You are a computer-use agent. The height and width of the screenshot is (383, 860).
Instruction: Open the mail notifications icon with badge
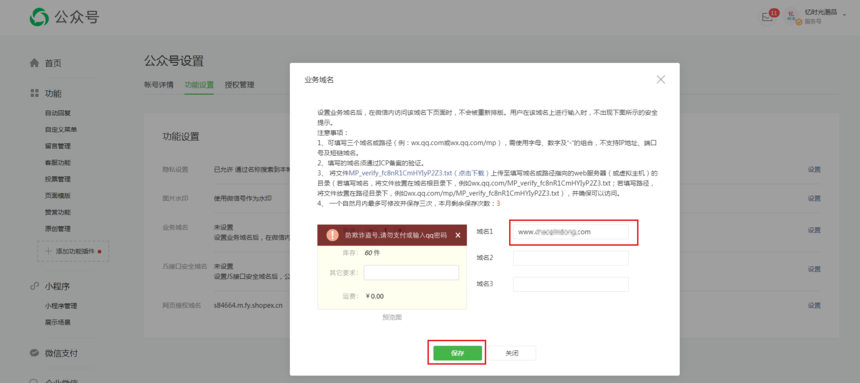pyautogui.click(x=768, y=17)
